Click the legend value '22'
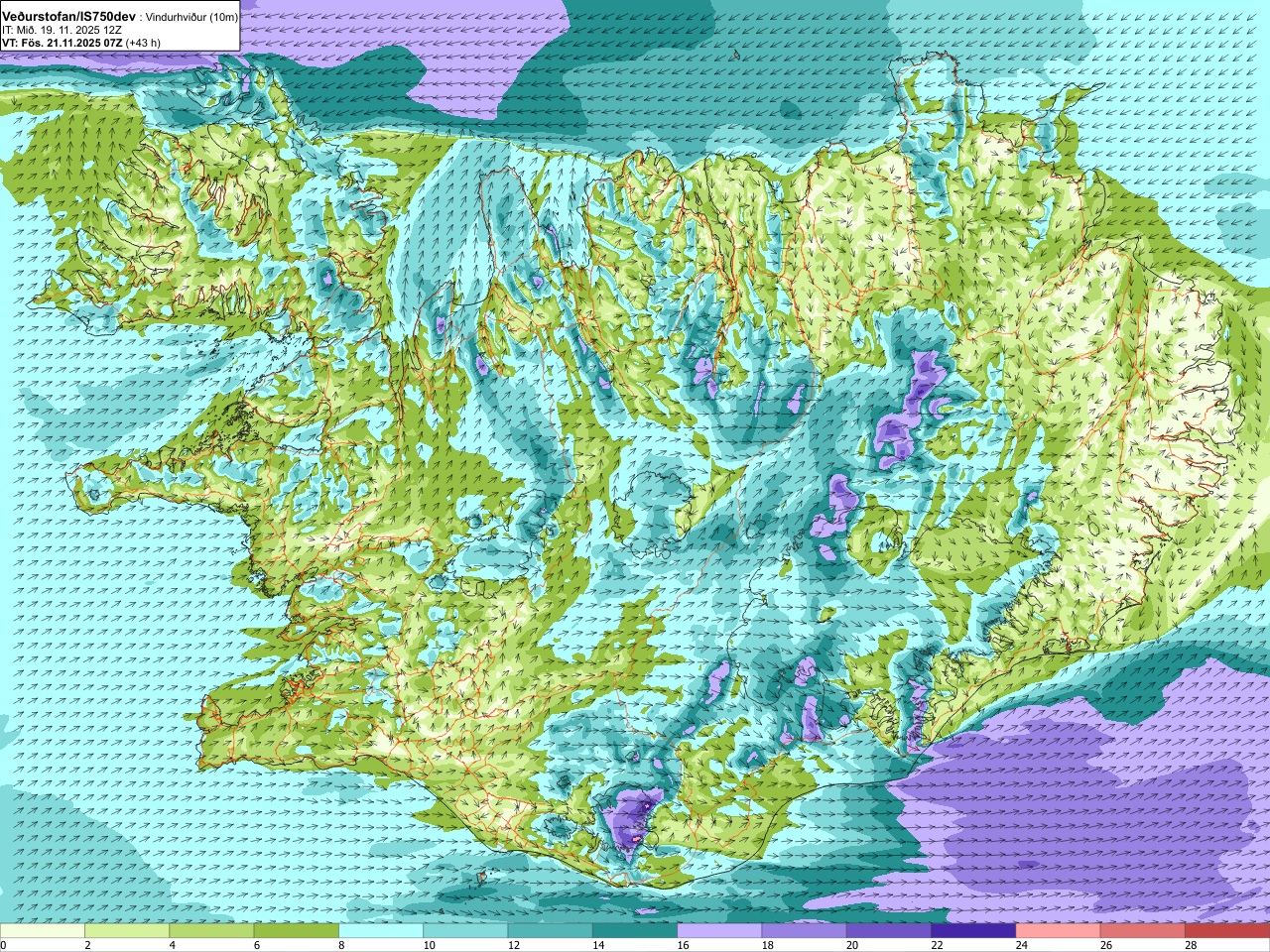Screen dimensions: 1270x952 (x=937, y=945)
